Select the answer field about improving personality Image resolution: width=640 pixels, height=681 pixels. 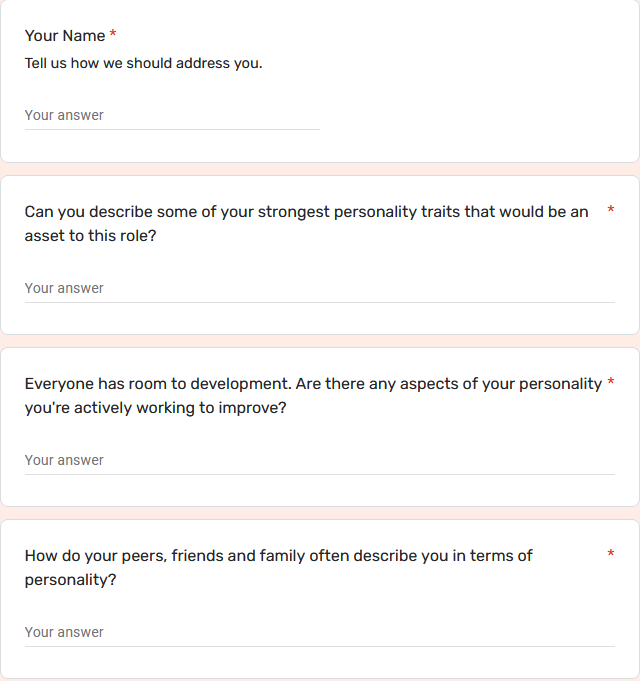tap(320, 460)
